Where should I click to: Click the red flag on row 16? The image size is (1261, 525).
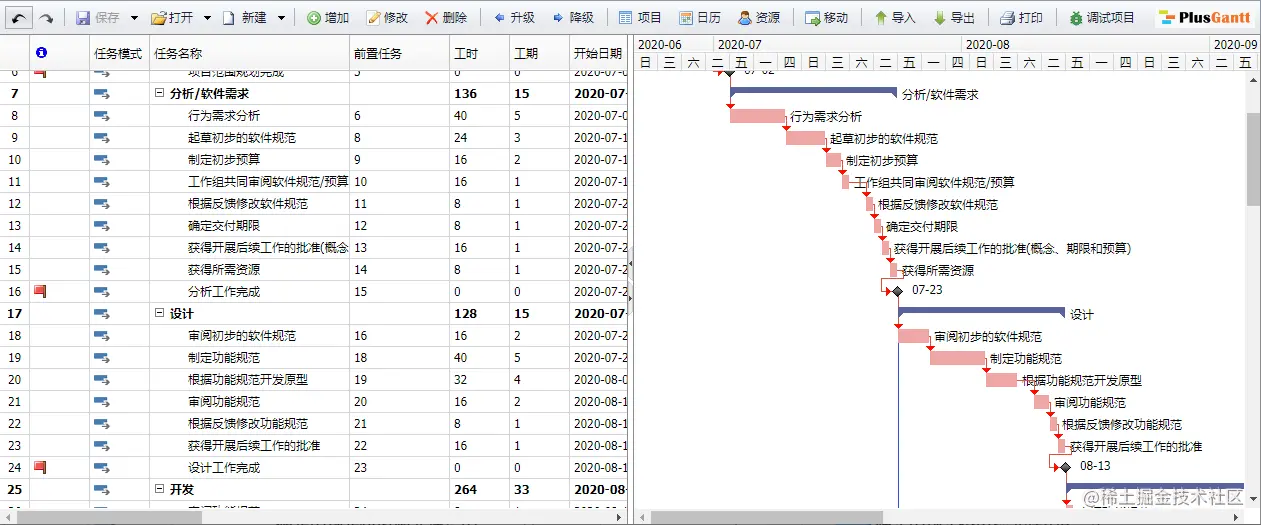(40, 291)
